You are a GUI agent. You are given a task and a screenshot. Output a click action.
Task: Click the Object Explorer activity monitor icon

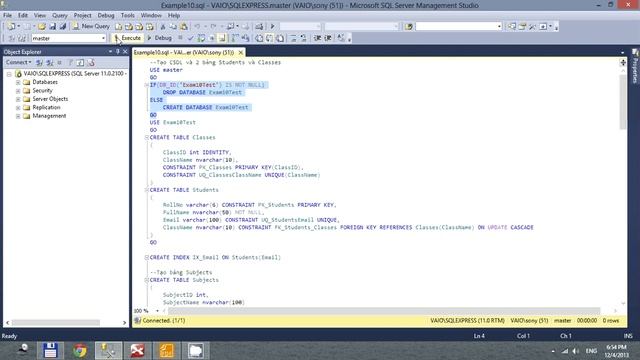91,62
